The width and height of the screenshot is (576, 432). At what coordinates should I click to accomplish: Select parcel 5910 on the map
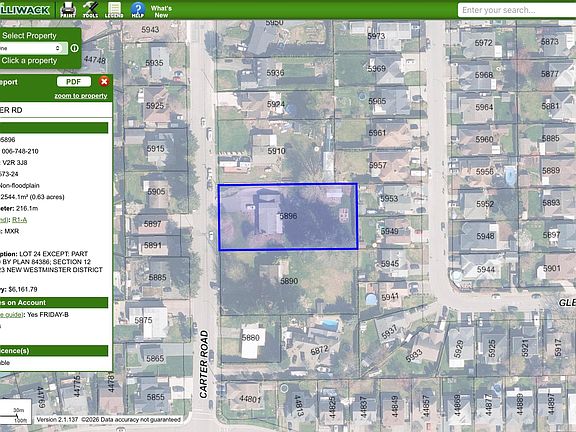click(x=276, y=151)
